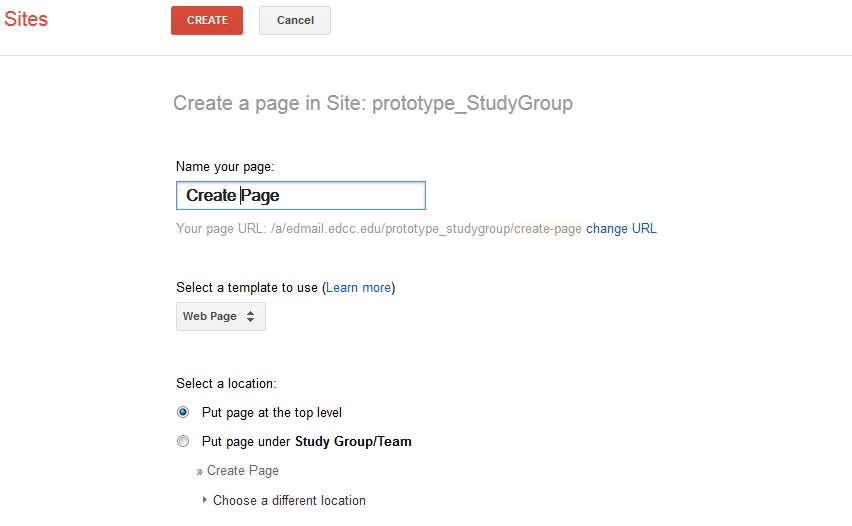852x526 pixels.
Task: Click the up-down arrows on the template selector
Action: [250, 316]
